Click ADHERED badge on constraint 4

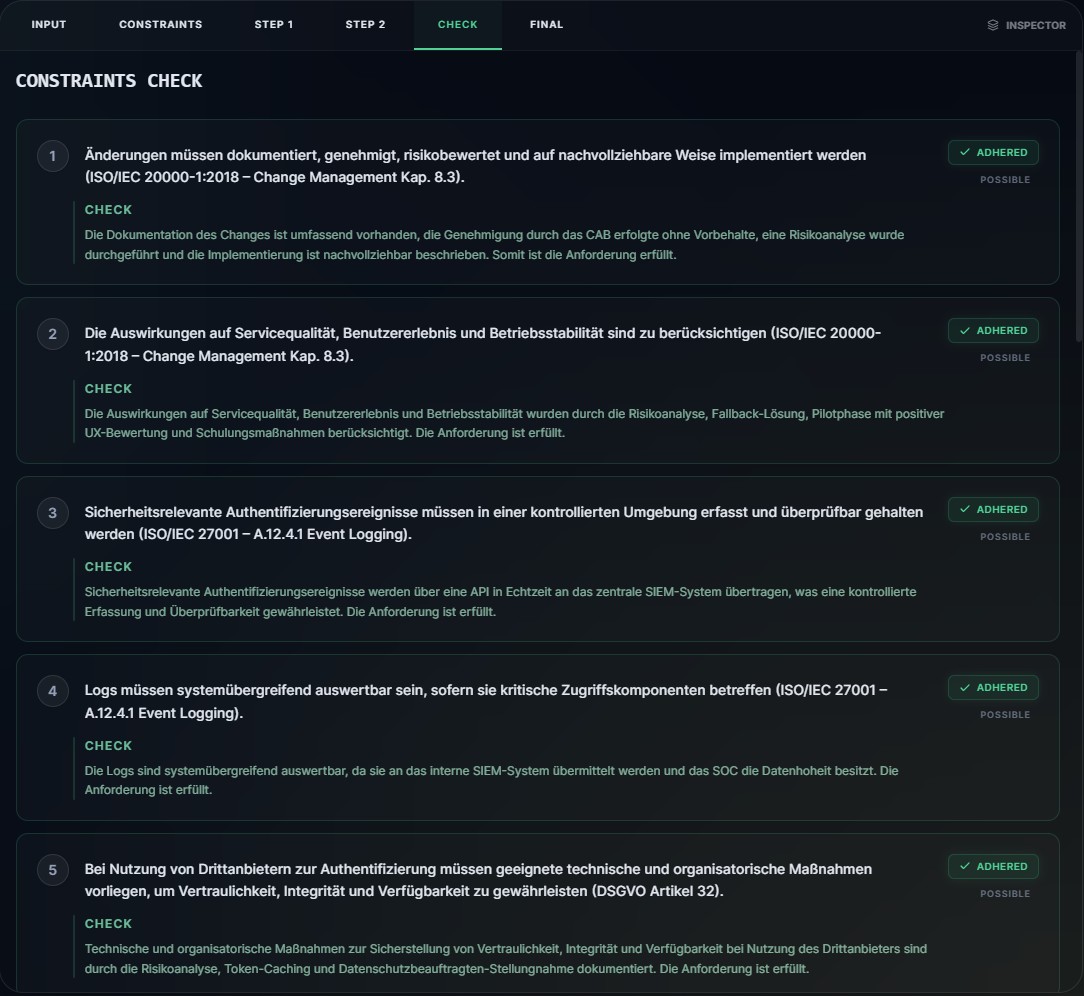[x=993, y=687]
